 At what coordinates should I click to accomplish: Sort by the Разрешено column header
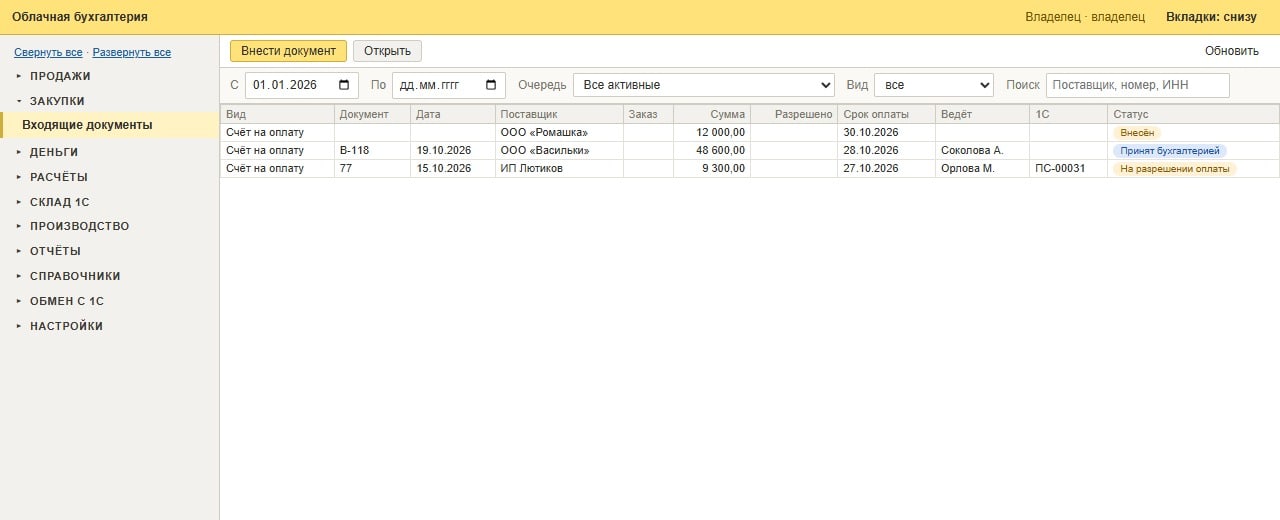tap(794, 114)
